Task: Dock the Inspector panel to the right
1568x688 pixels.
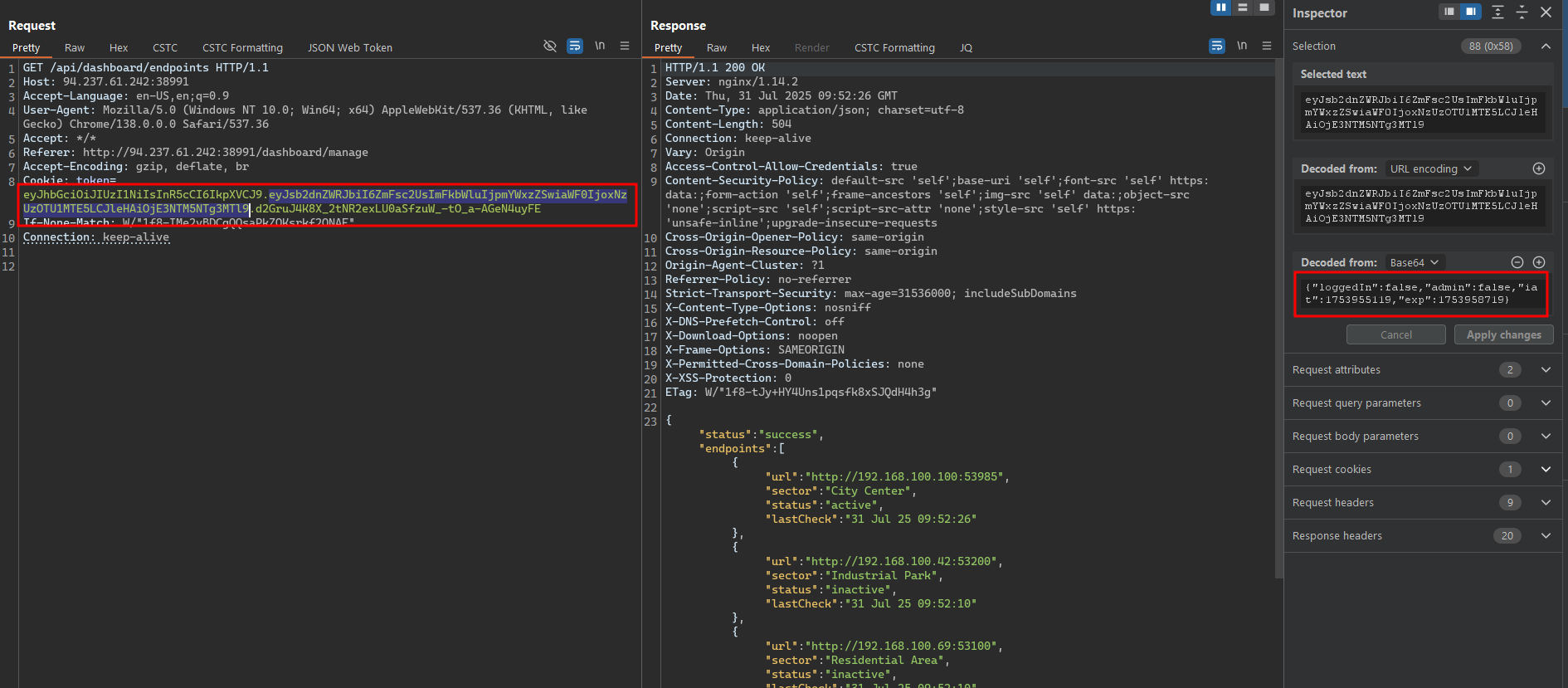Action: (x=1471, y=12)
